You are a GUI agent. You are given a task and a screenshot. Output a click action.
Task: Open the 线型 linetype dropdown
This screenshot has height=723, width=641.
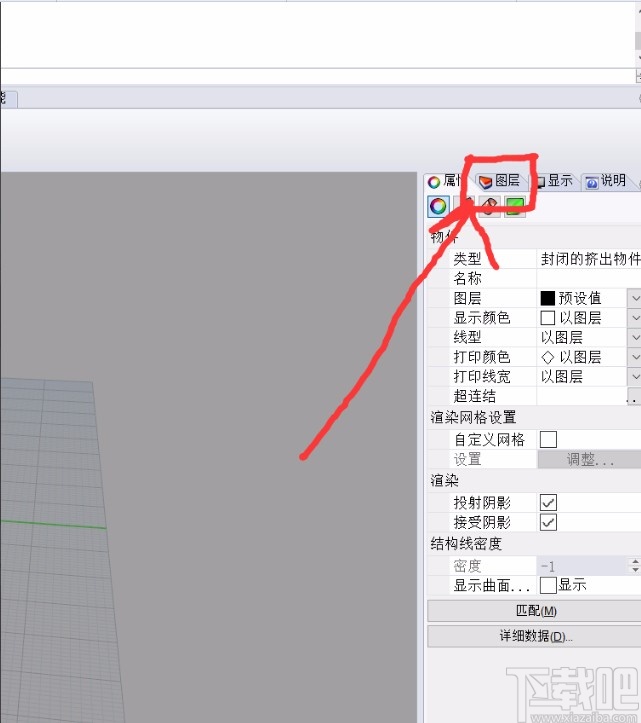point(635,338)
